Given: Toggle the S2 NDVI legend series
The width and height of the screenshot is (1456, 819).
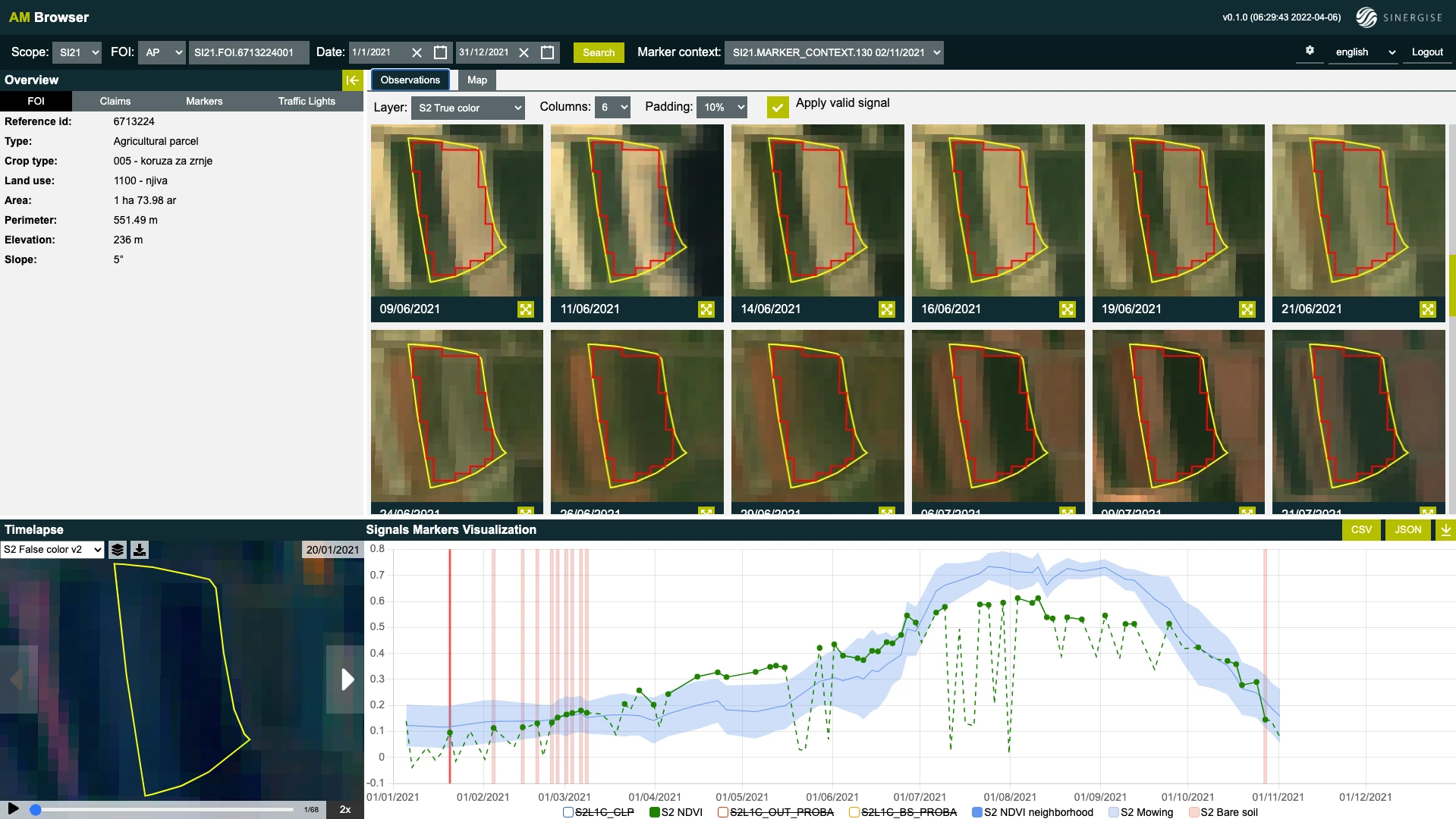Looking at the screenshot, I should [x=655, y=812].
